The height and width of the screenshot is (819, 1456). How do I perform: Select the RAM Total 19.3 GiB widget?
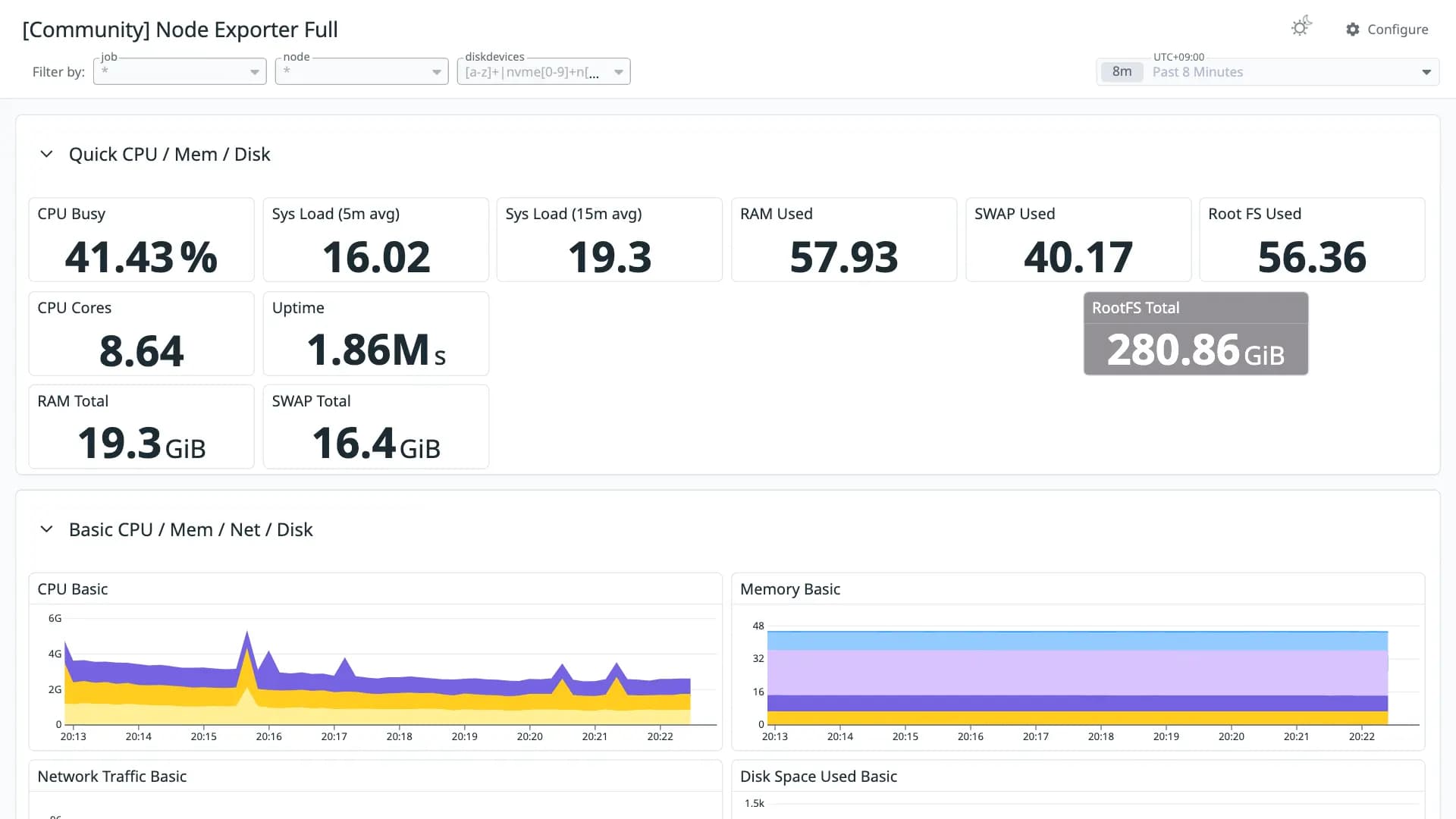pyautogui.click(x=141, y=427)
